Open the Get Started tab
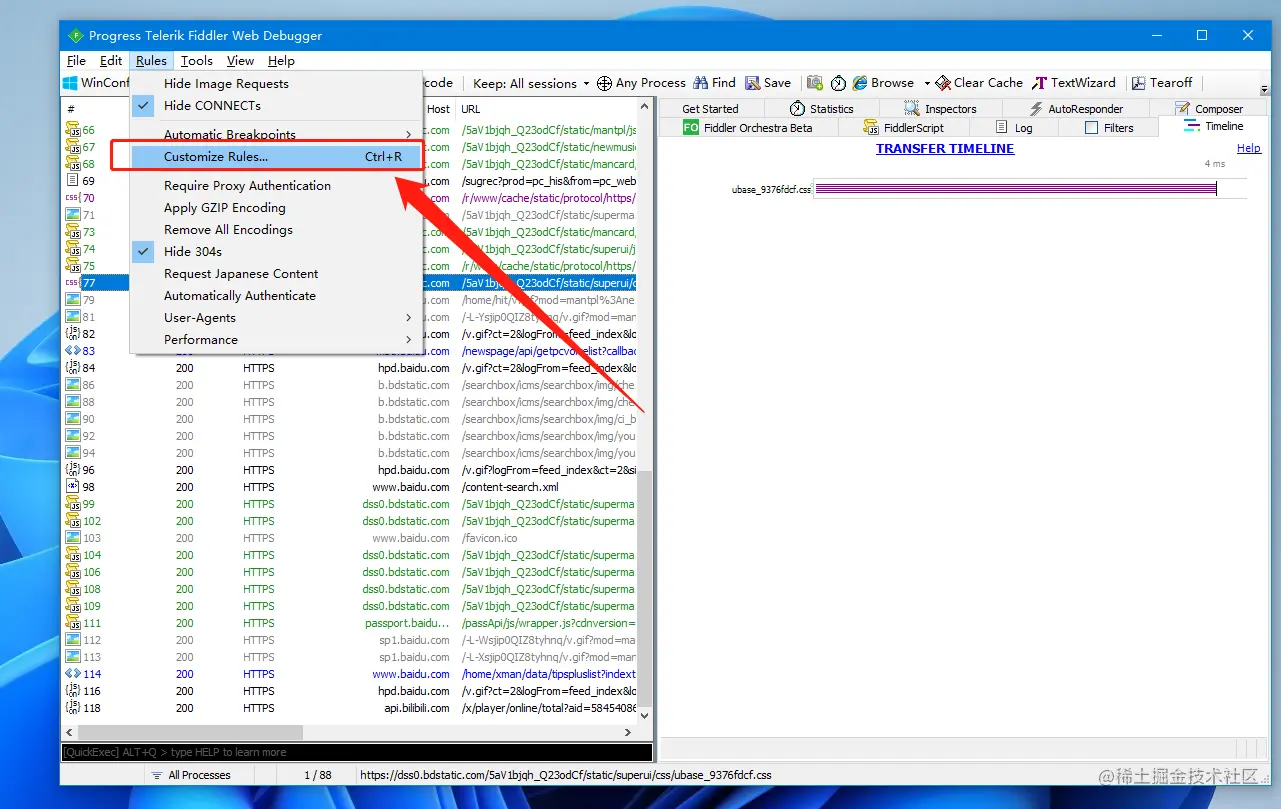 [710, 109]
